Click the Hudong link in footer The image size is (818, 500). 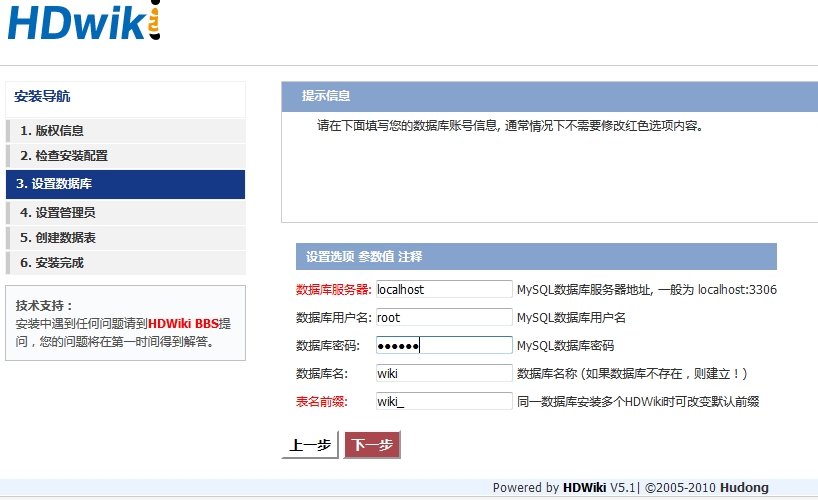(x=743, y=488)
